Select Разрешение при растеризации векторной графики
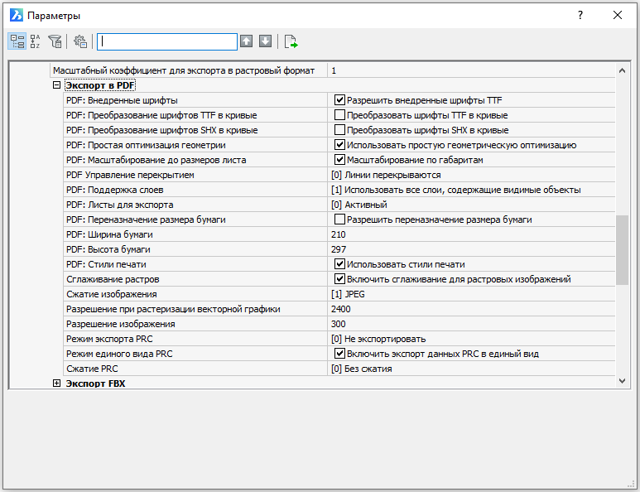 [x=173, y=309]
